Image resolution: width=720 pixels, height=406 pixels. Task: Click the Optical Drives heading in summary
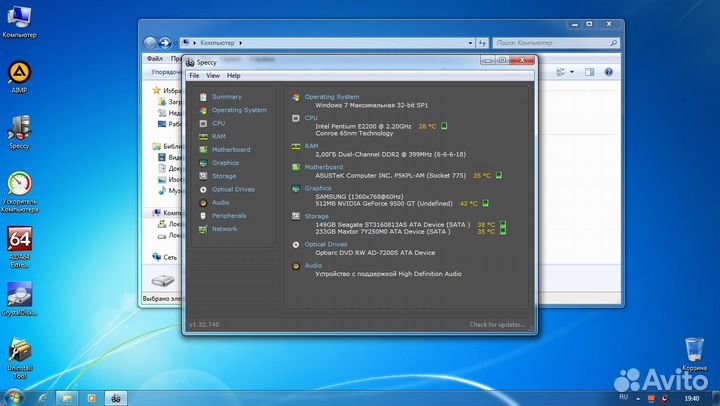pos(326,244)
